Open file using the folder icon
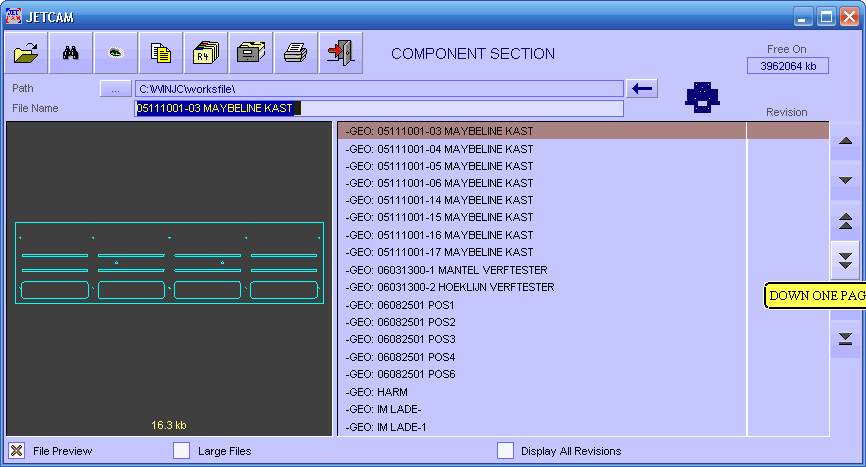This screenshot has width=866, height=467. click(x=27, y=53)
